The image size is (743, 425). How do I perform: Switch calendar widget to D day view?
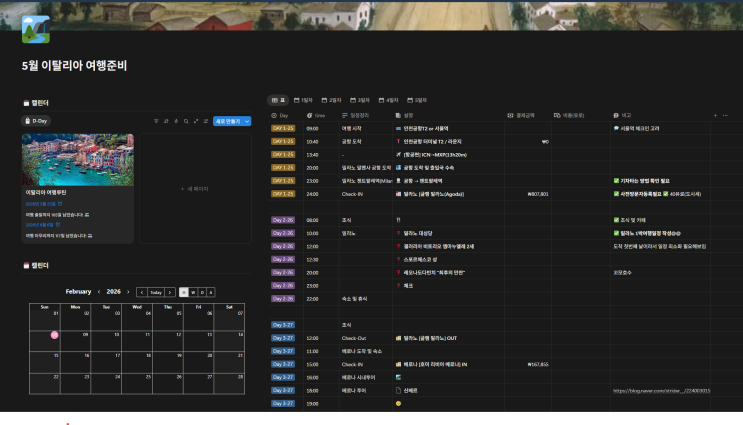click(202, 292)
